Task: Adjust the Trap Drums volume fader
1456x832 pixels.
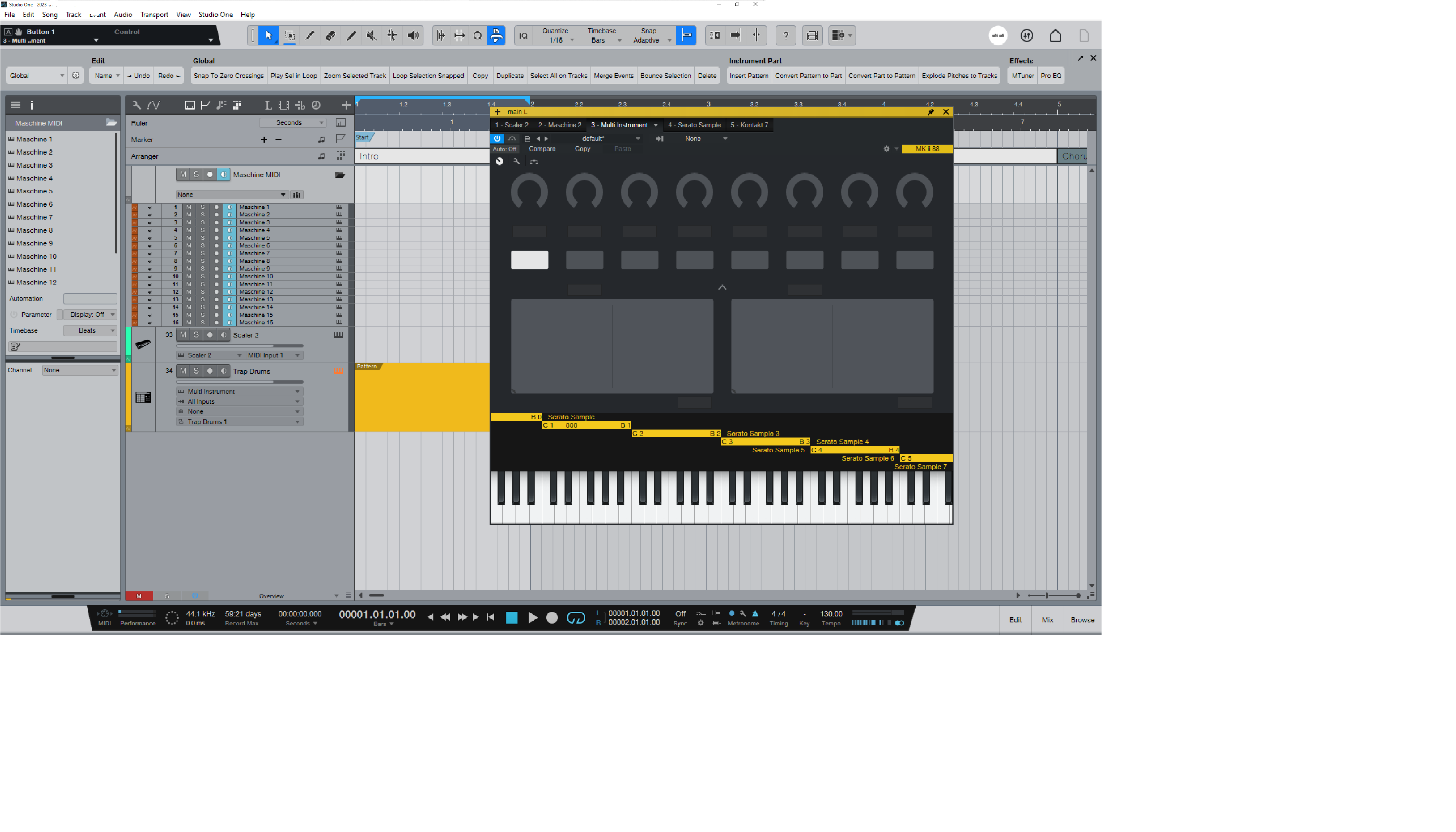Action: (240, 382)
